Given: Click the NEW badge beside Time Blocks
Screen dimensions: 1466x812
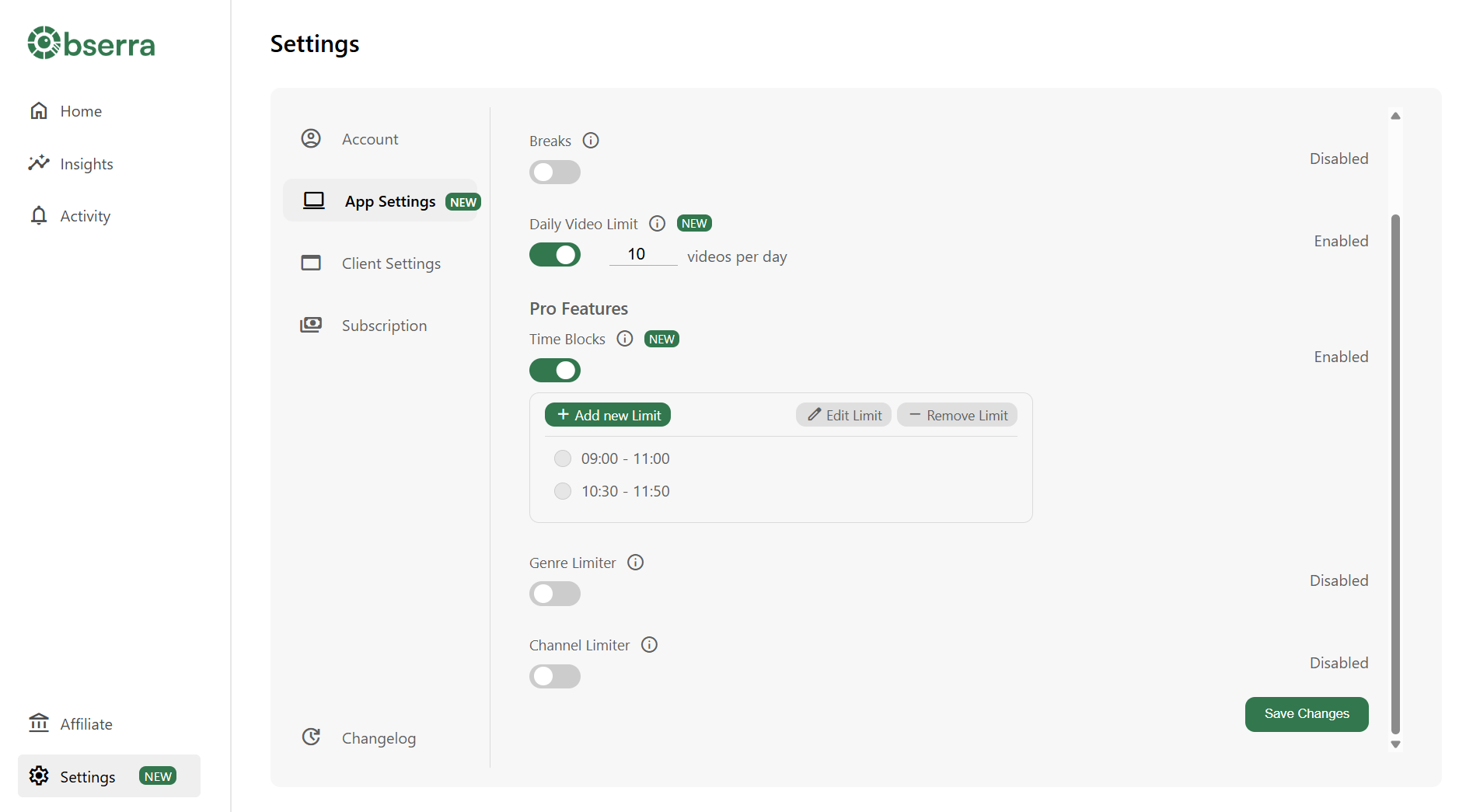Looking at the screenshot, I should click(x=661, y=340).
